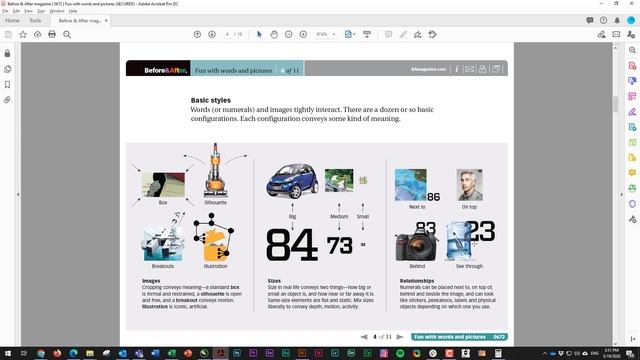This screenshot has width=640, height=360.
Task: Open the search tool in right pane
Action: pyautogui.click(x=632, y=50)
